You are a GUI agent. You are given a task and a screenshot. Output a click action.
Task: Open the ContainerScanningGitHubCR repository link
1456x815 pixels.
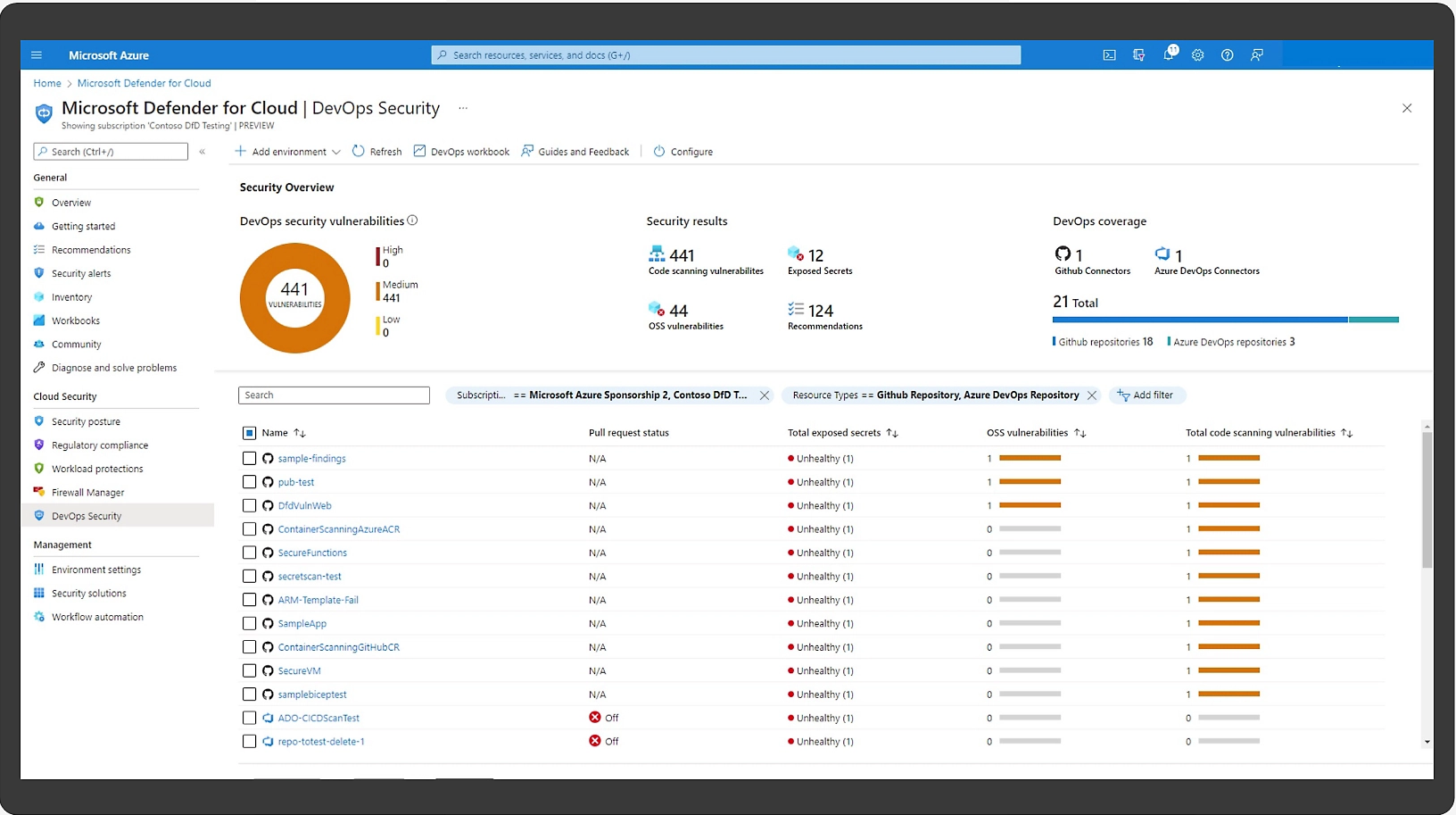(x=338, y=647)
